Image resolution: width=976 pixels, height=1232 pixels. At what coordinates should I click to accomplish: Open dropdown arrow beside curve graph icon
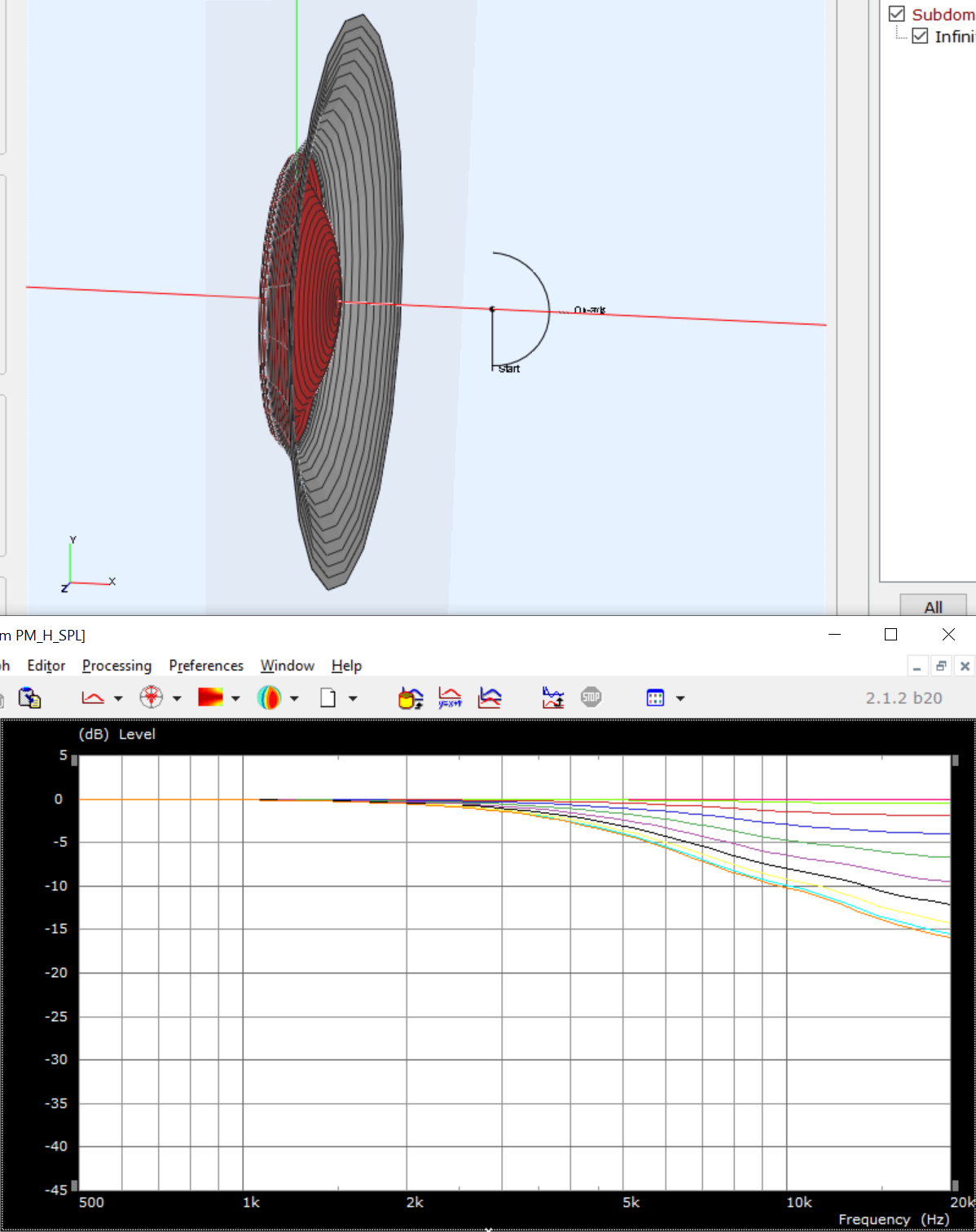click(x=118, y=699)
